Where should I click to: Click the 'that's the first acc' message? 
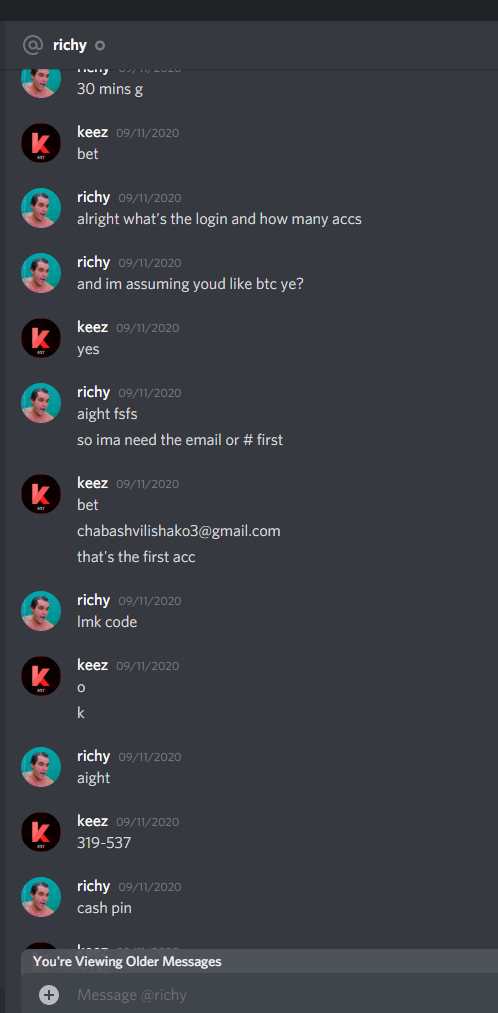click(x=136, y=556)
